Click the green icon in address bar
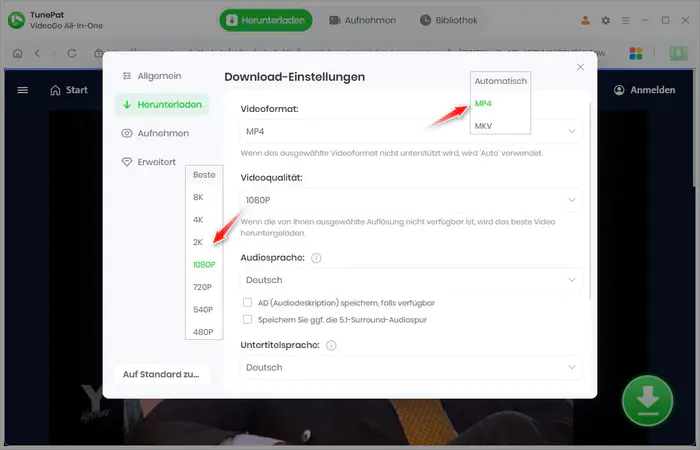Screen dimensions: 700x450 pos(679,54)
